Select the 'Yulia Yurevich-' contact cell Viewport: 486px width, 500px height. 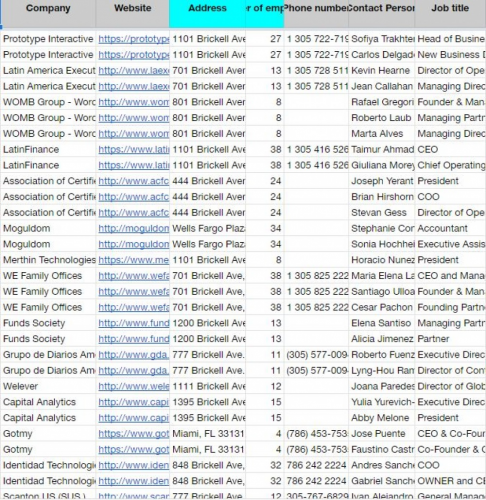pyautogui.click(x=382, y=402)
